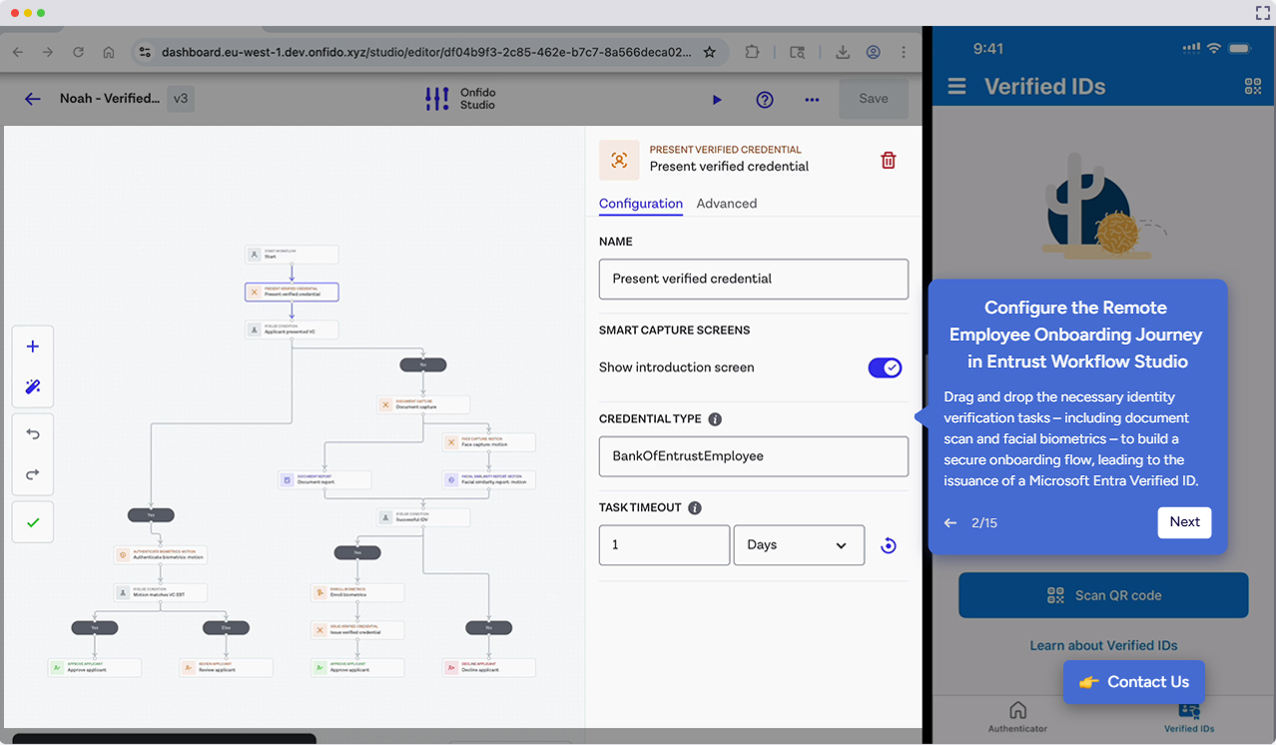
Task: Delete the task with the red trash icon
Action: 888,160
